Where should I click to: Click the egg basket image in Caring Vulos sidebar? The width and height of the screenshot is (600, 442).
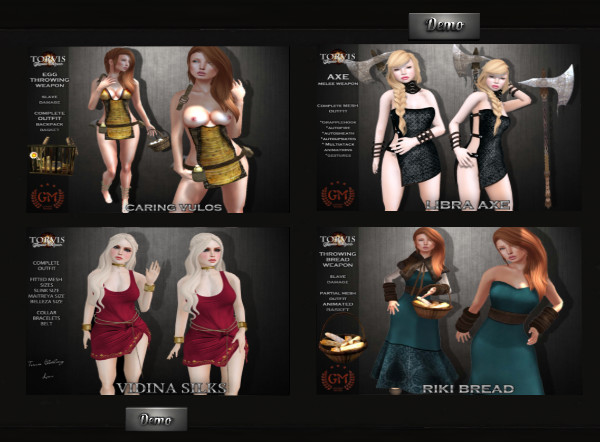pyautogui.click(x=52, y=156)
